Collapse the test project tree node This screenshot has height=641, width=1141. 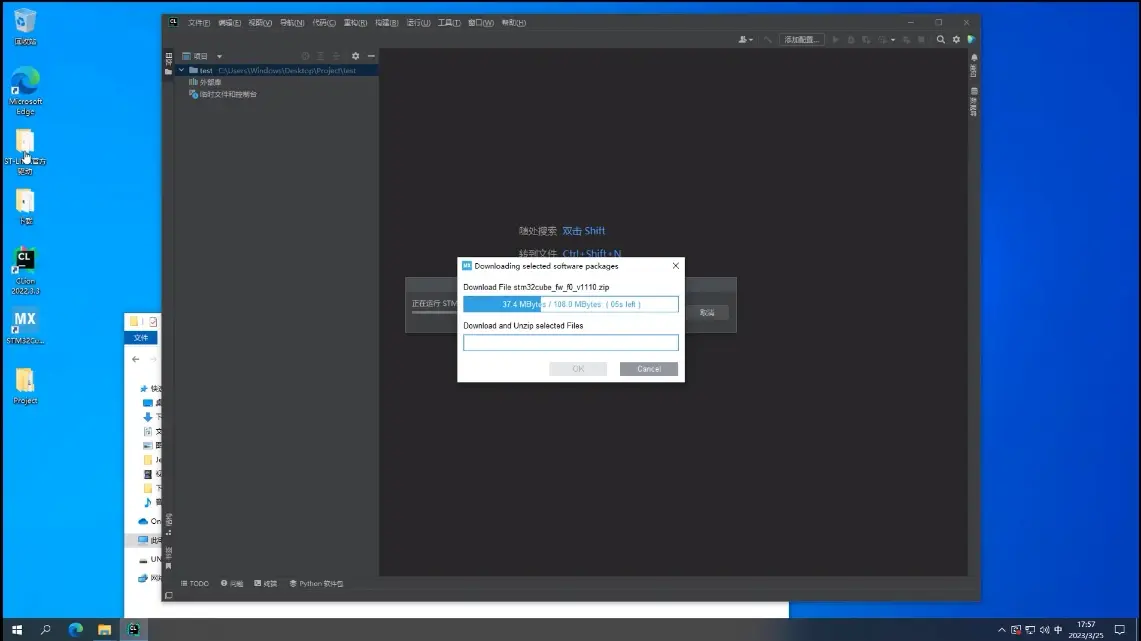(x=181, y=71)
